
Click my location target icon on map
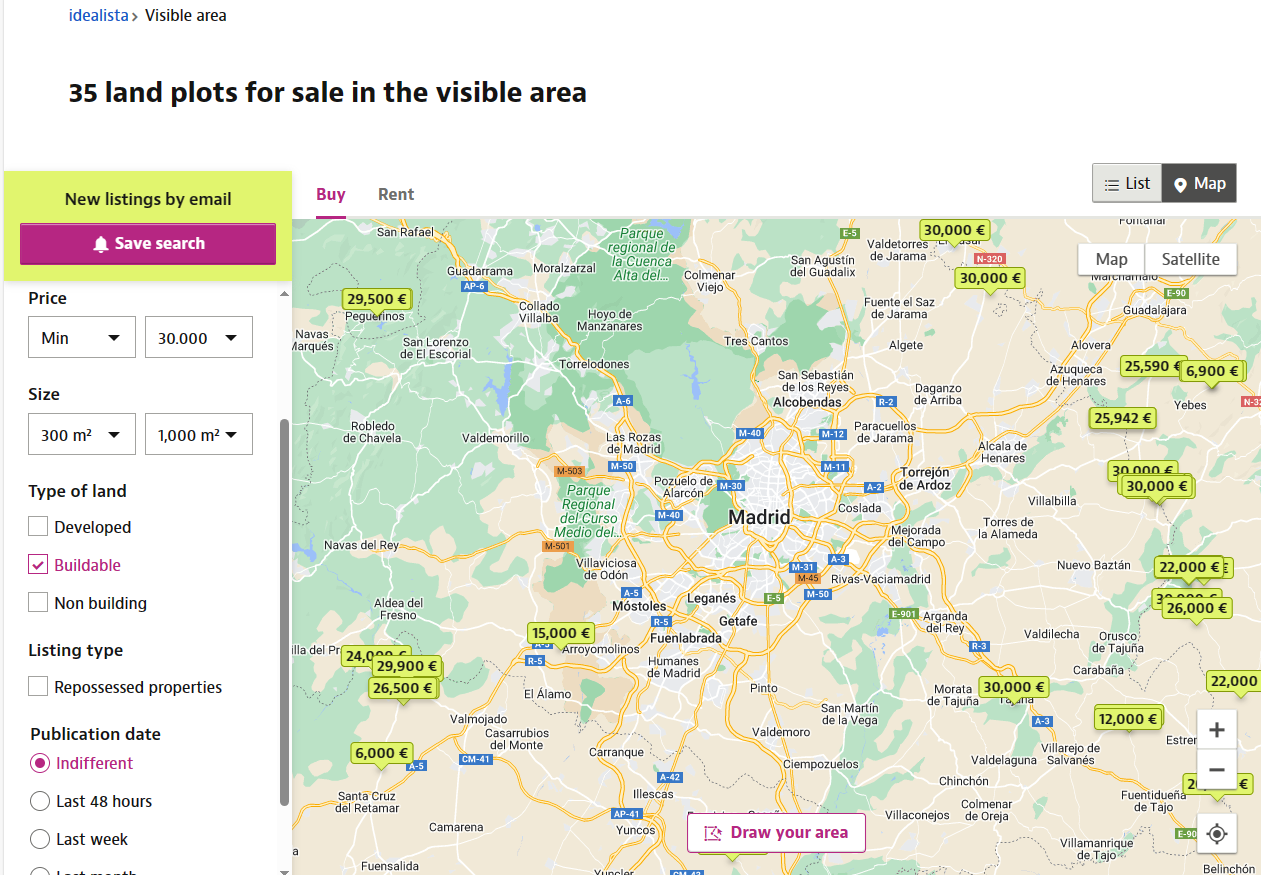1217,833
